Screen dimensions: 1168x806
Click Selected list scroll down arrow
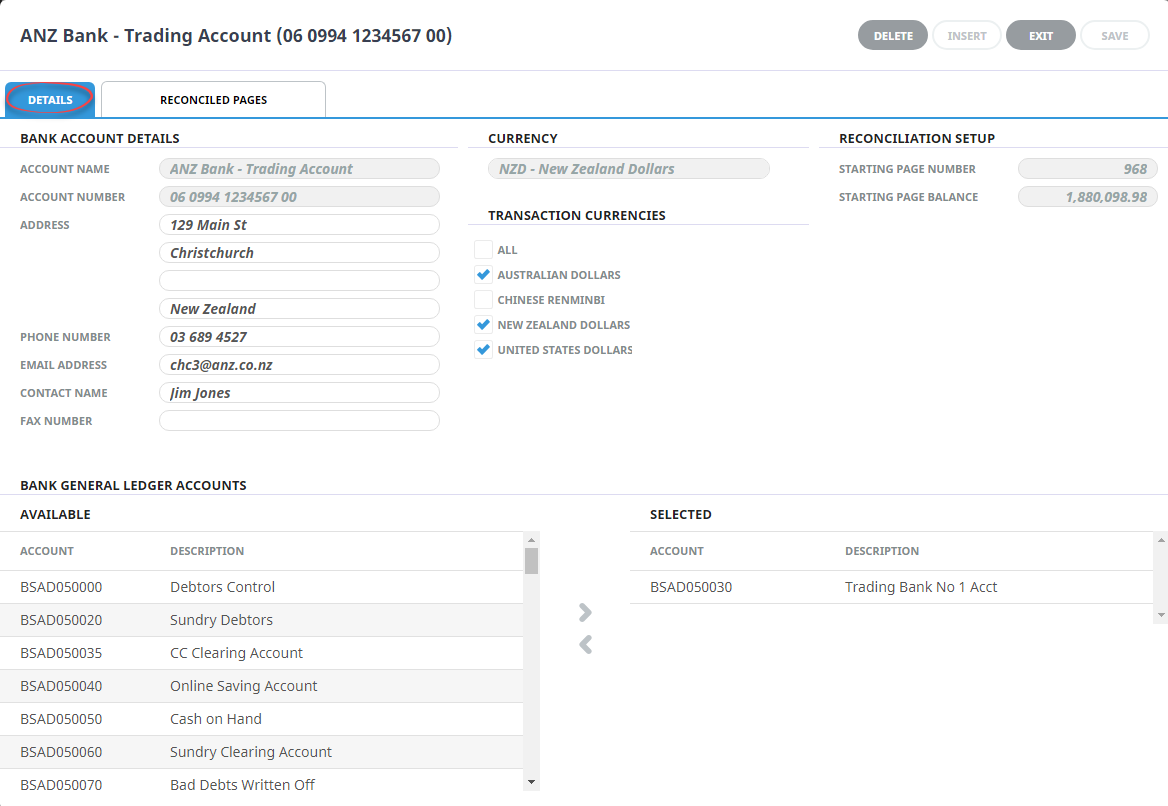click(x=1161, y=615)
